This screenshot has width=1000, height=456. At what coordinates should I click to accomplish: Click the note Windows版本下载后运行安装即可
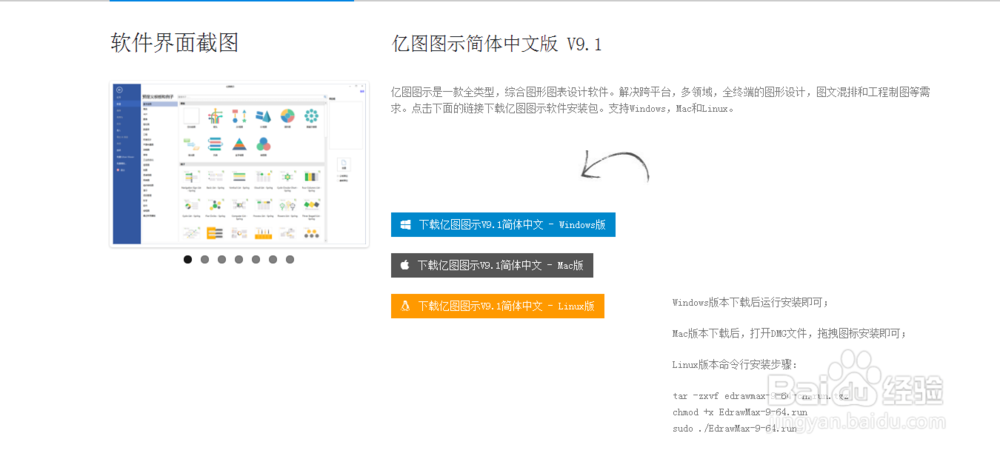[x=751, y=302]
